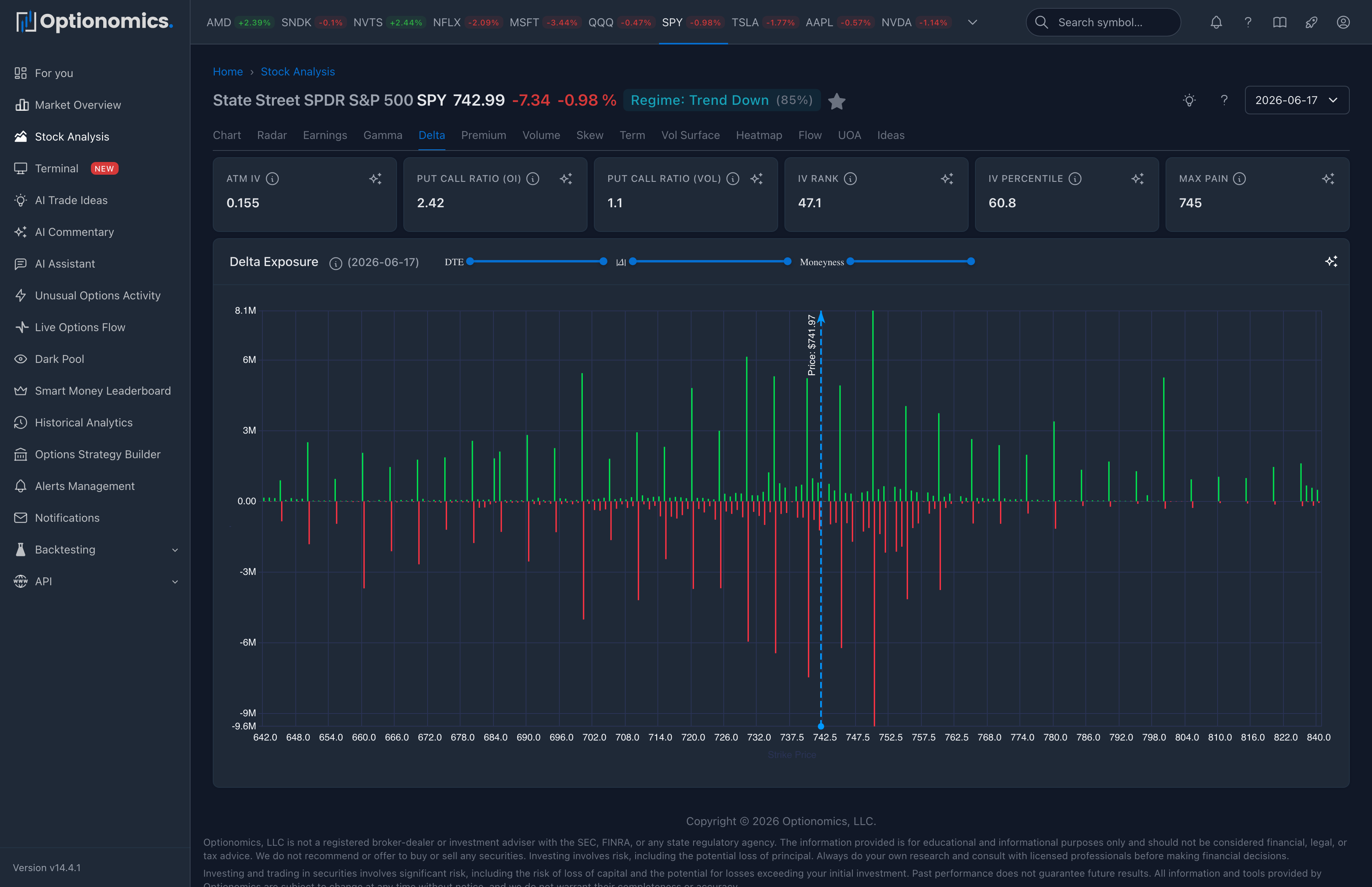Image resolution: width=1372 pixels, height=887 pixels.
Task: Click the Optionomics logo
Action: coord(94,21)
